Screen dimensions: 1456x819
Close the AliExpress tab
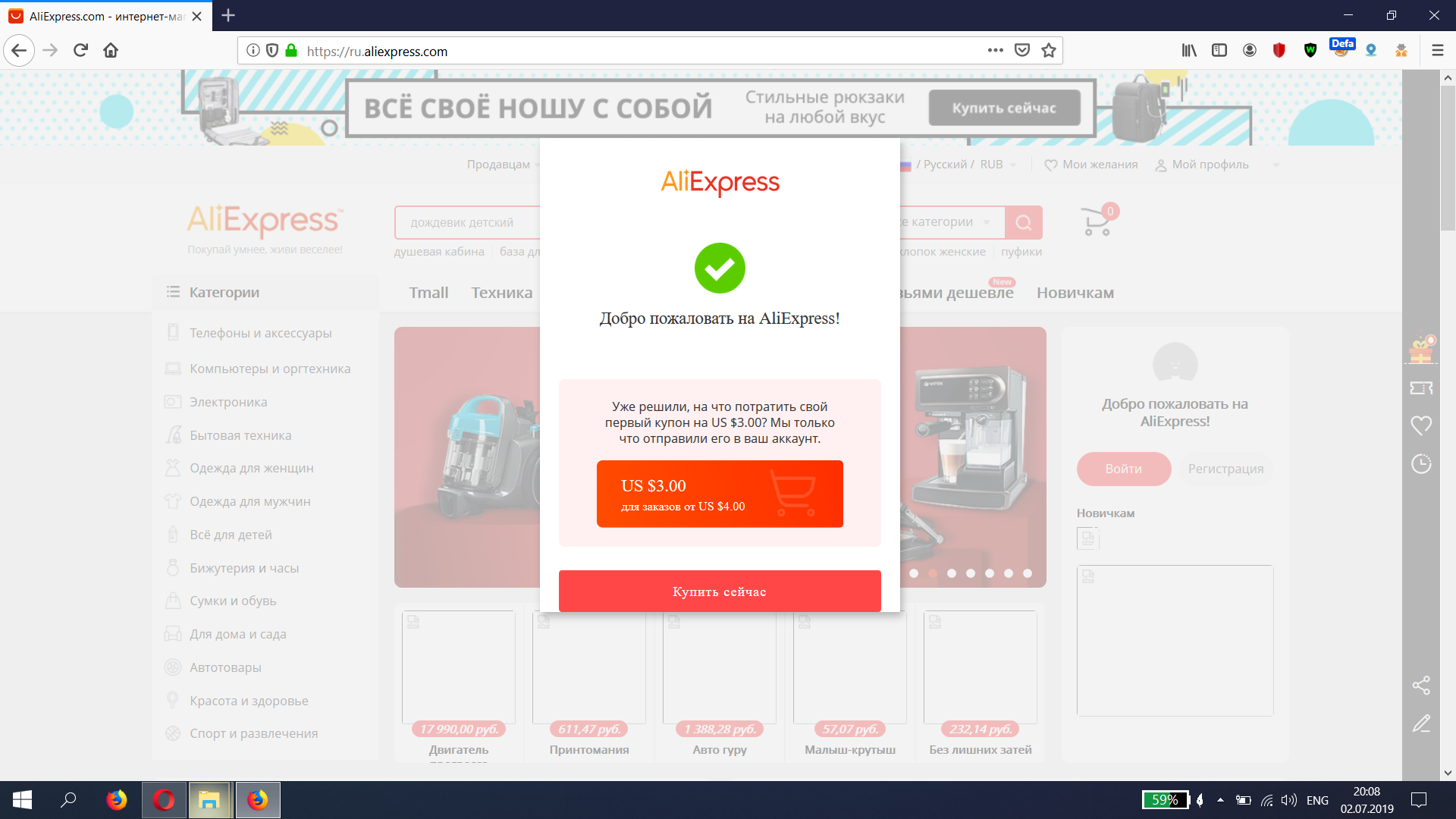coord(197,16)
